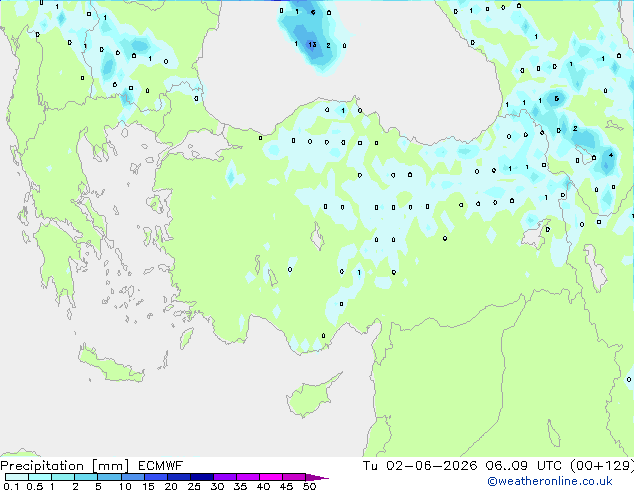
Task: Select the 1–2 mm legend color box
Action: click(63, 477)
